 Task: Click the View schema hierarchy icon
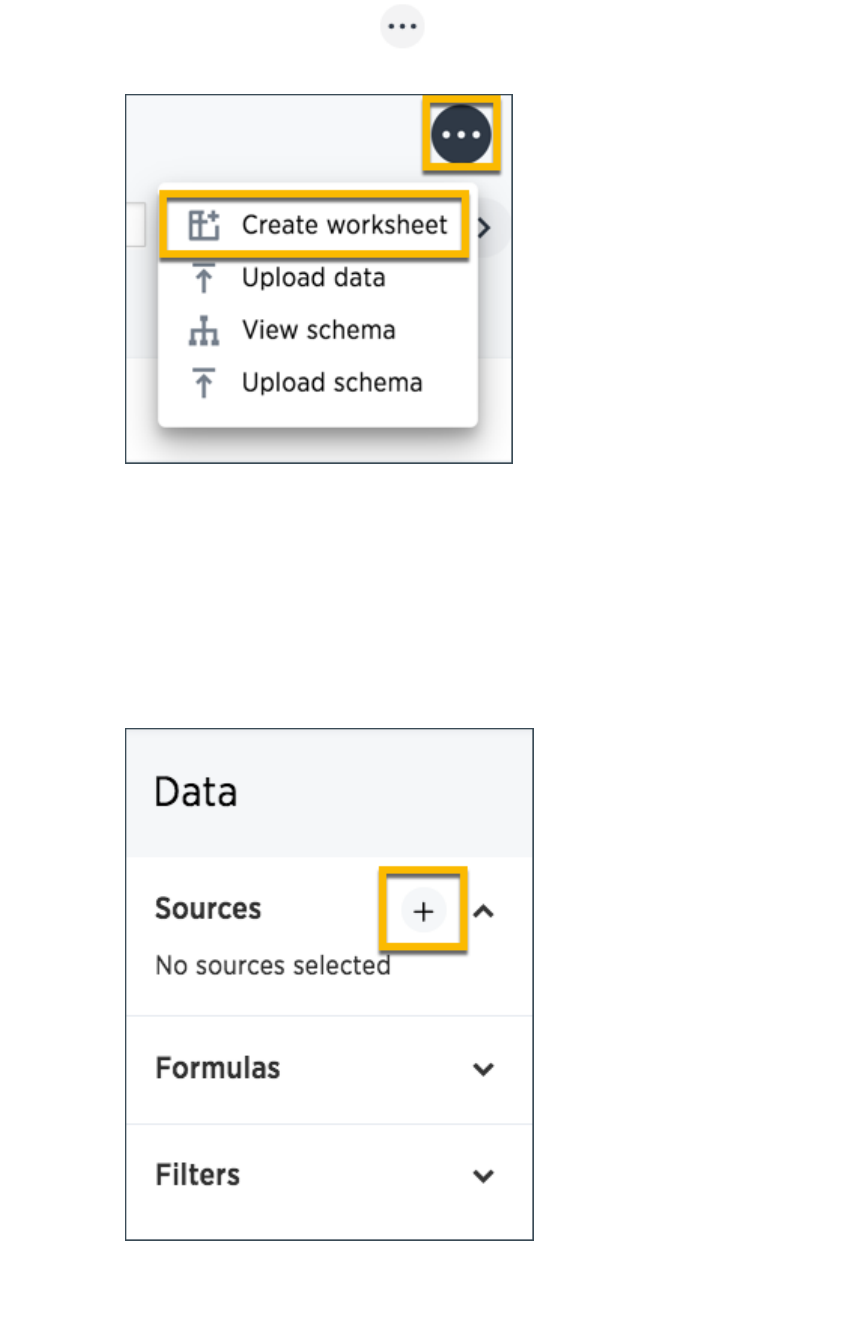(204, 331)
